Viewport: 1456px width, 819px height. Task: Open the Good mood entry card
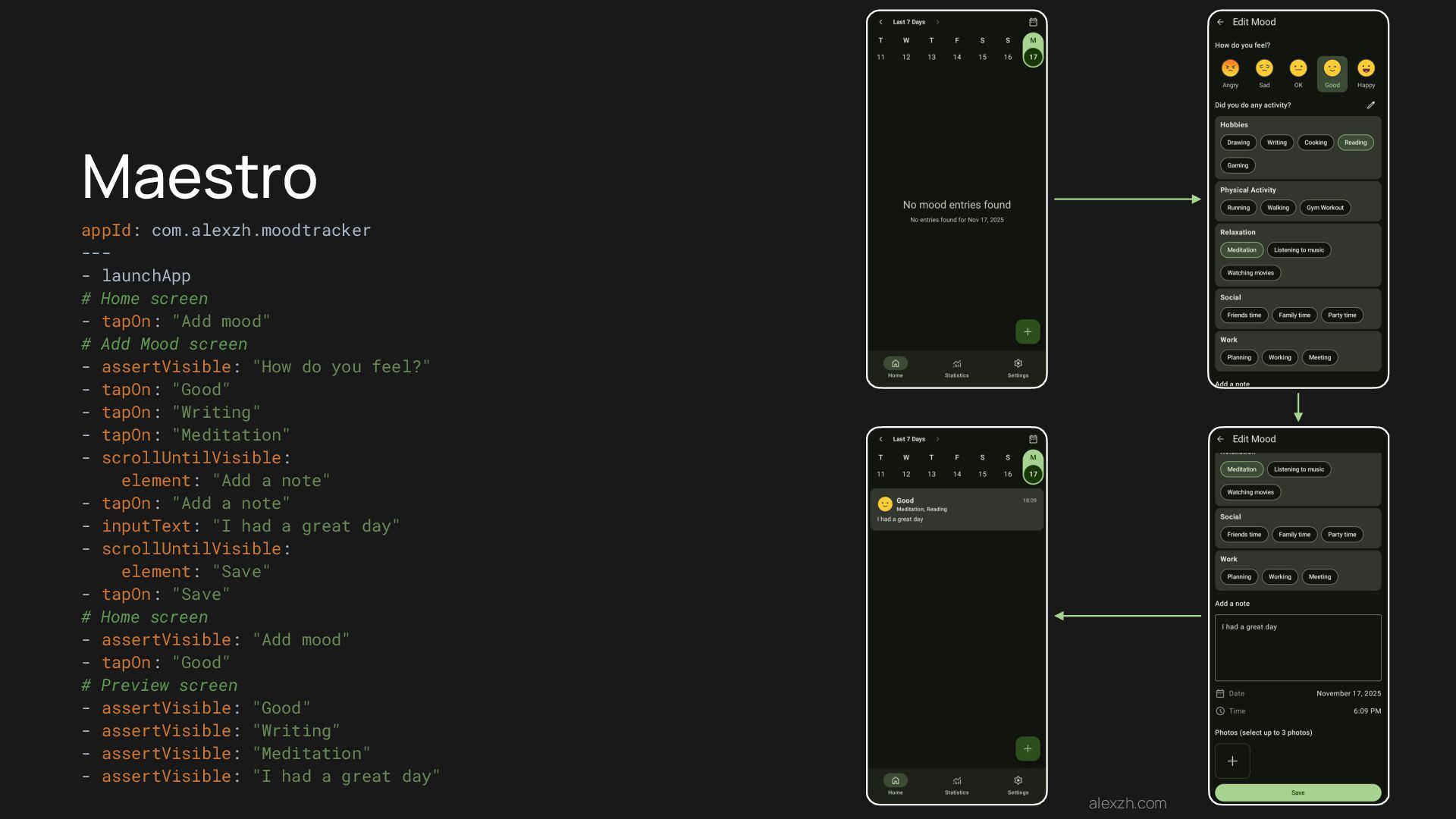[956, 510]
